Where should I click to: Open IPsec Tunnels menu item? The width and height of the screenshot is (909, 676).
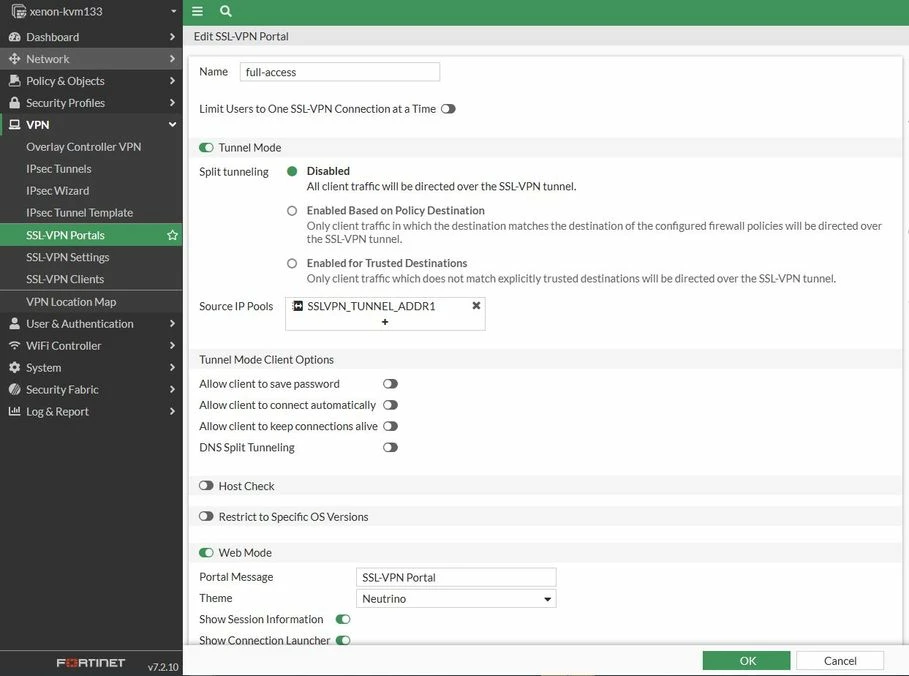click(x=91, y=169)
